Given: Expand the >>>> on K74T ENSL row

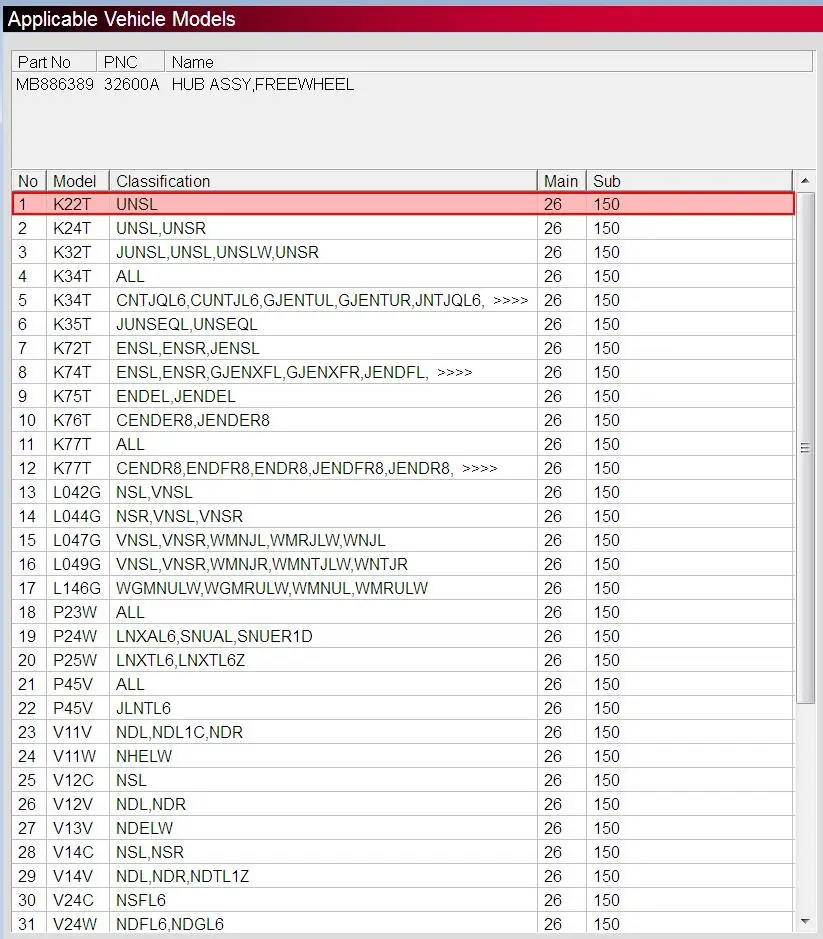Looking at the screenshot, I should tap(455, 372).
